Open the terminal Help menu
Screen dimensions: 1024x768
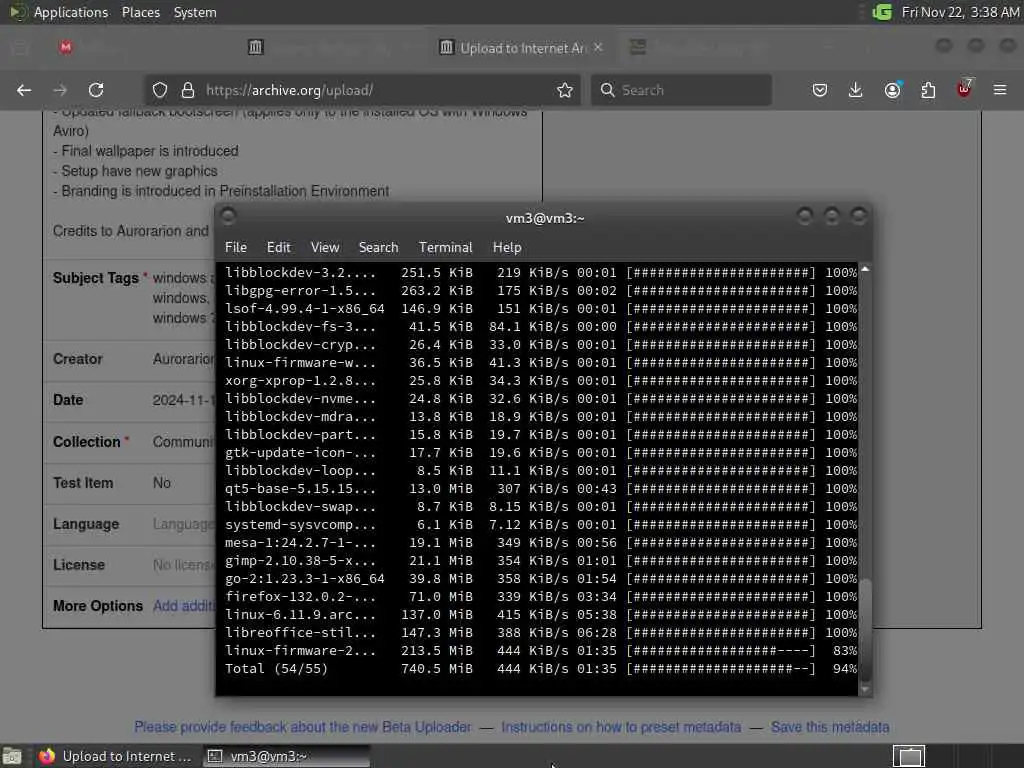(507, 248)
